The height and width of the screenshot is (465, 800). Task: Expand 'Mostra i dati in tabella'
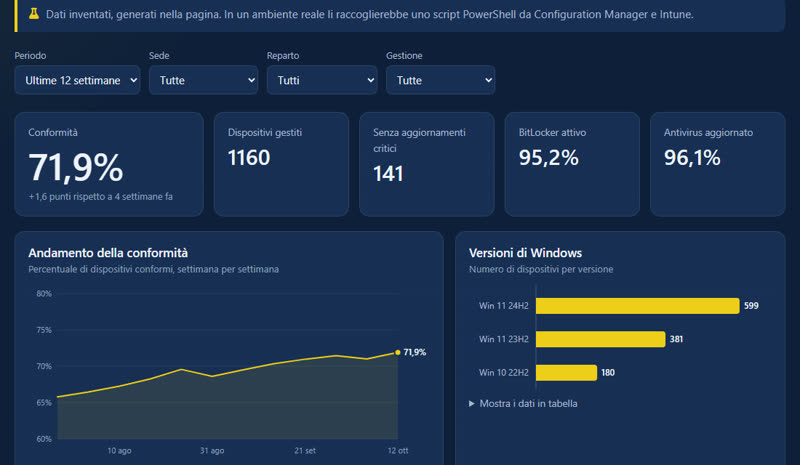(523, 403)
